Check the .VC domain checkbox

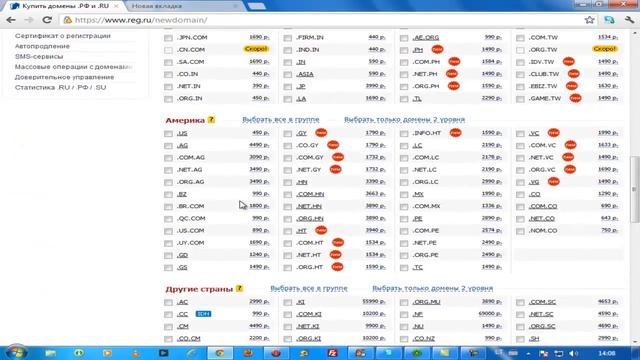pos(520,133)
